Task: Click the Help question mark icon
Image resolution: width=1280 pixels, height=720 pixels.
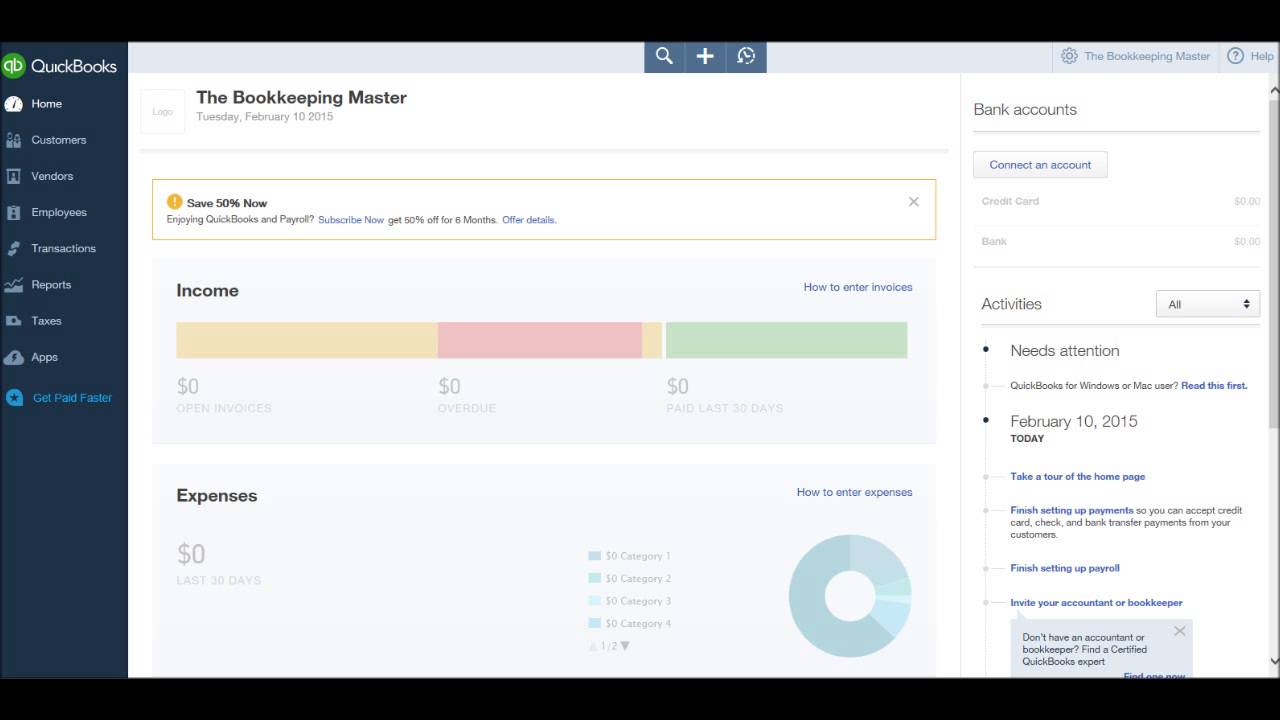Action: 1235,56
